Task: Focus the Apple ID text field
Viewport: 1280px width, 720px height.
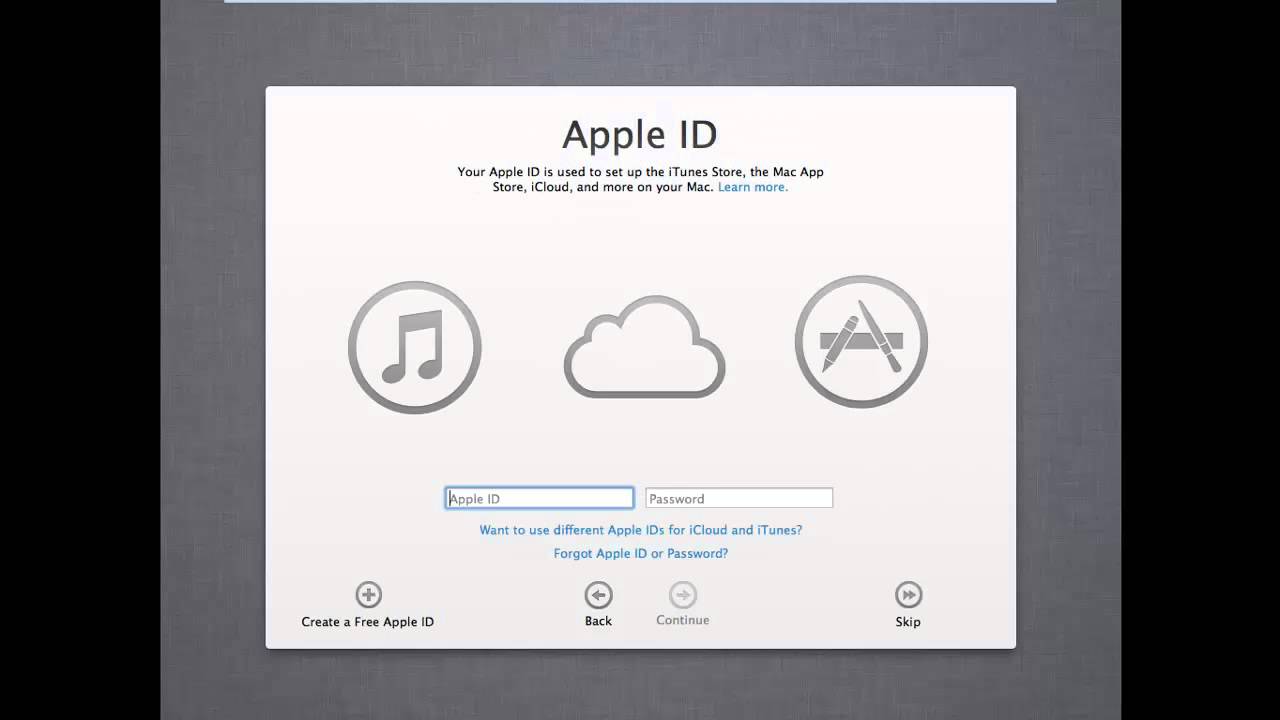Action: (x=539, y=498)
